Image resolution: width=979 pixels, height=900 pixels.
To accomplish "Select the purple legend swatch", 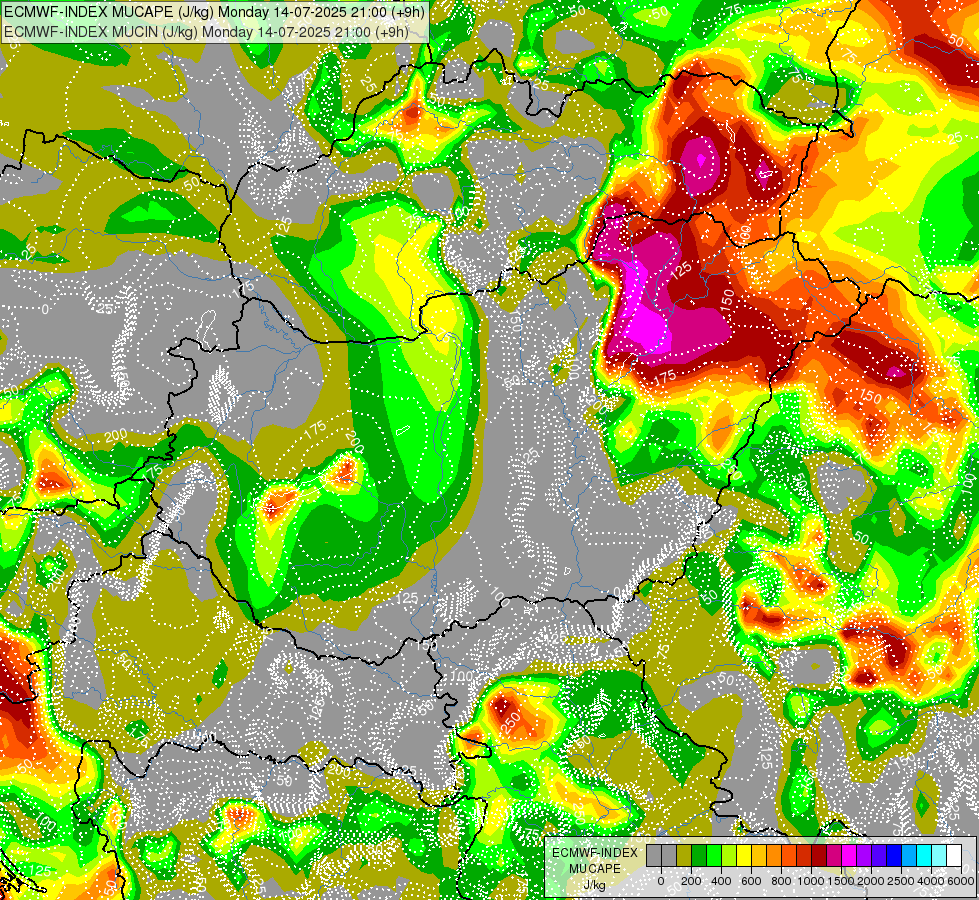I will point(864,855).
